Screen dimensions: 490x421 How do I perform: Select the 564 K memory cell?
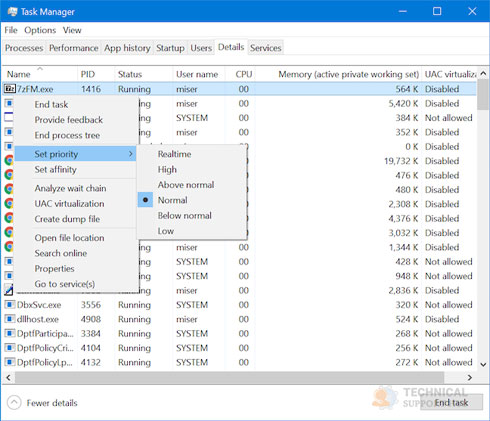[x=407, y=89]
